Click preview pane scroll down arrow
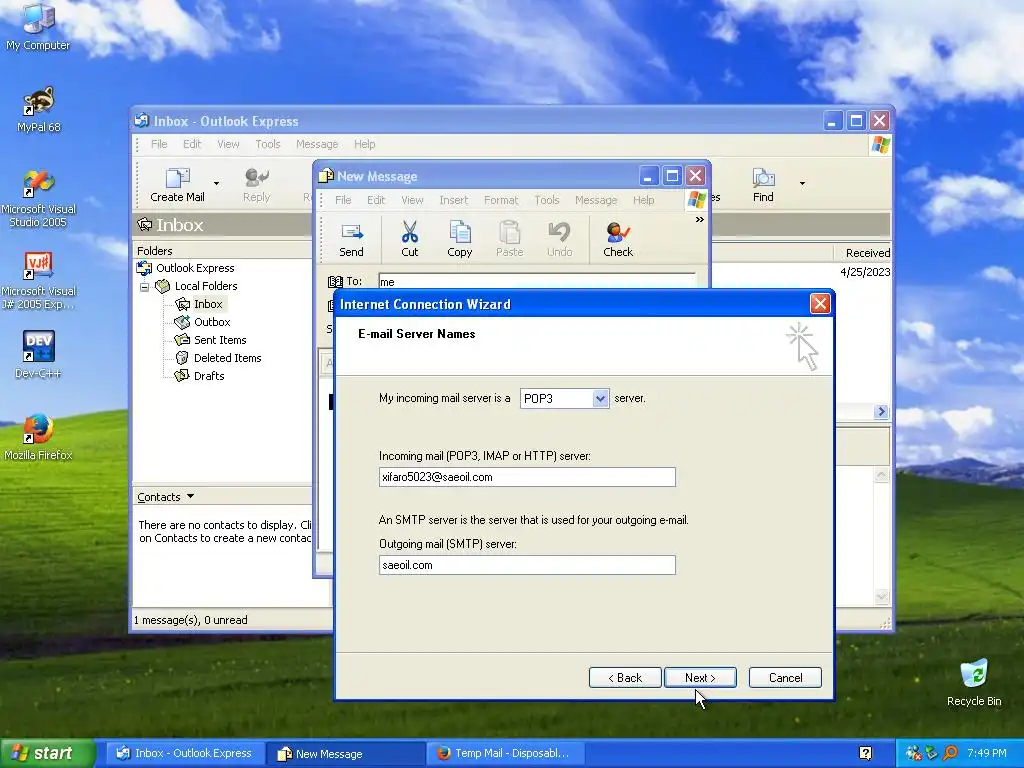The height and width of the screenshot is (768, 1024). (882, 596)
